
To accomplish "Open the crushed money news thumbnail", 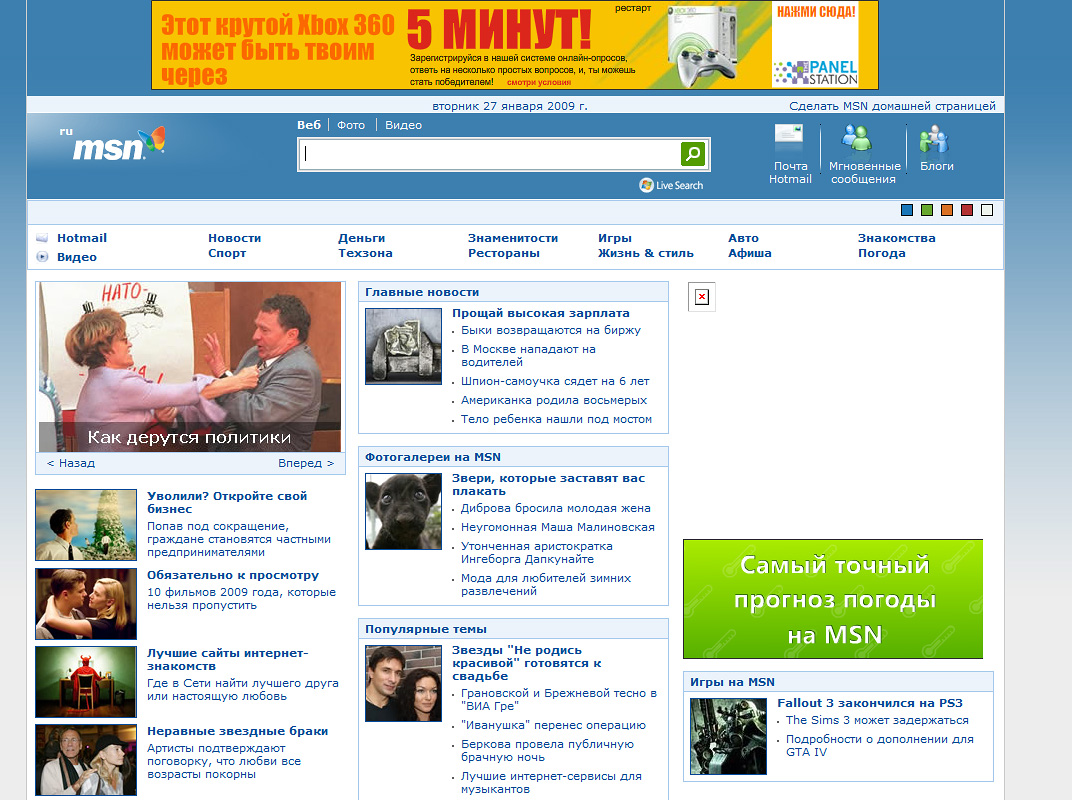I will [403, 346].
